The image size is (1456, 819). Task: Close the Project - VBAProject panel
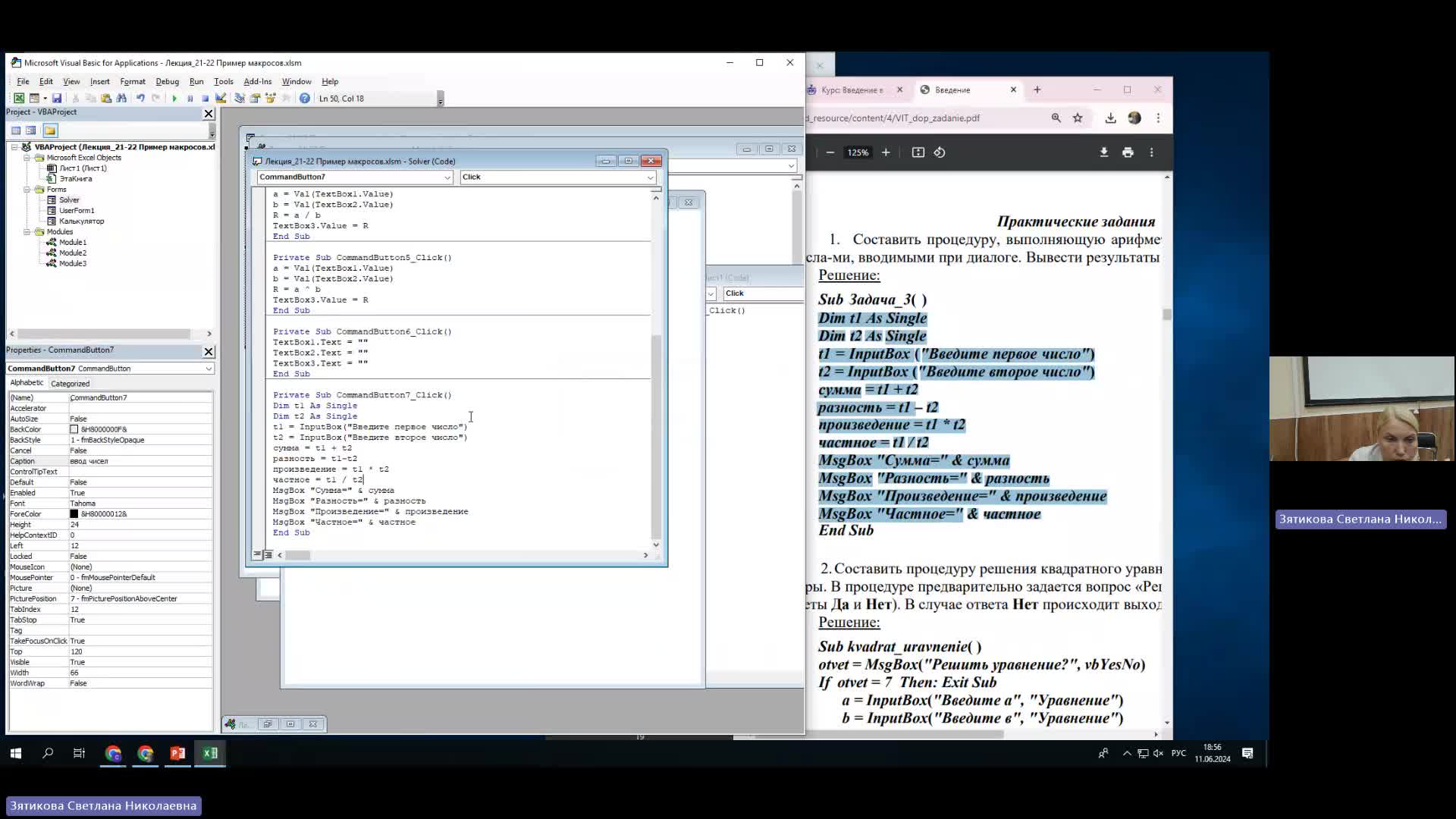coord(209,113)
